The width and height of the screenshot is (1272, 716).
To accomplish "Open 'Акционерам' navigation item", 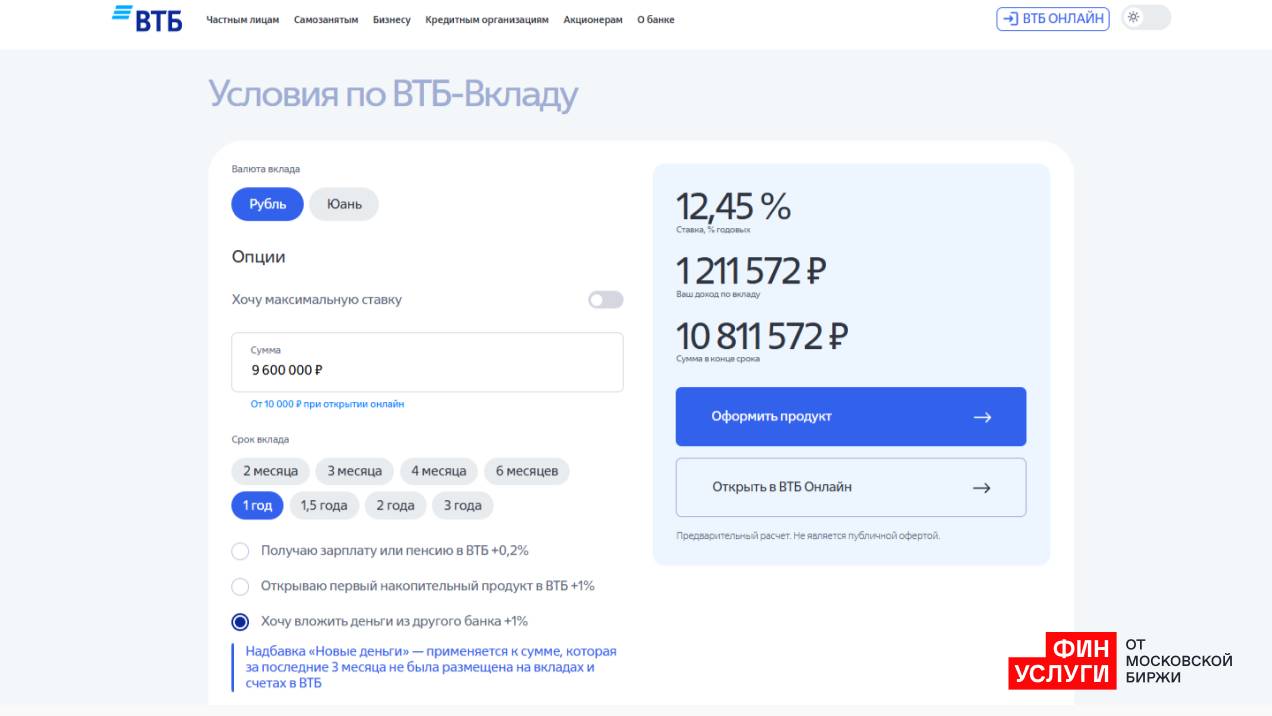I will click(x=592, y=20).
